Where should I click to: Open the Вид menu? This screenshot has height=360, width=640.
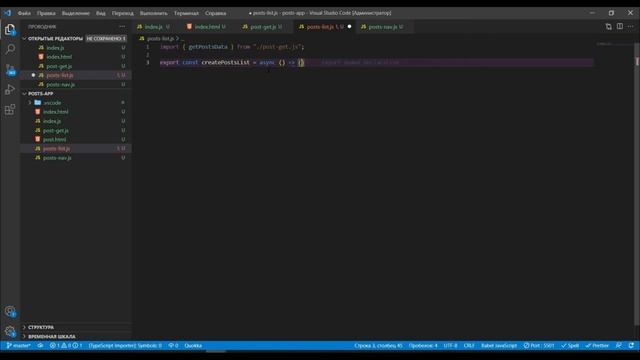tap(100, 13)
